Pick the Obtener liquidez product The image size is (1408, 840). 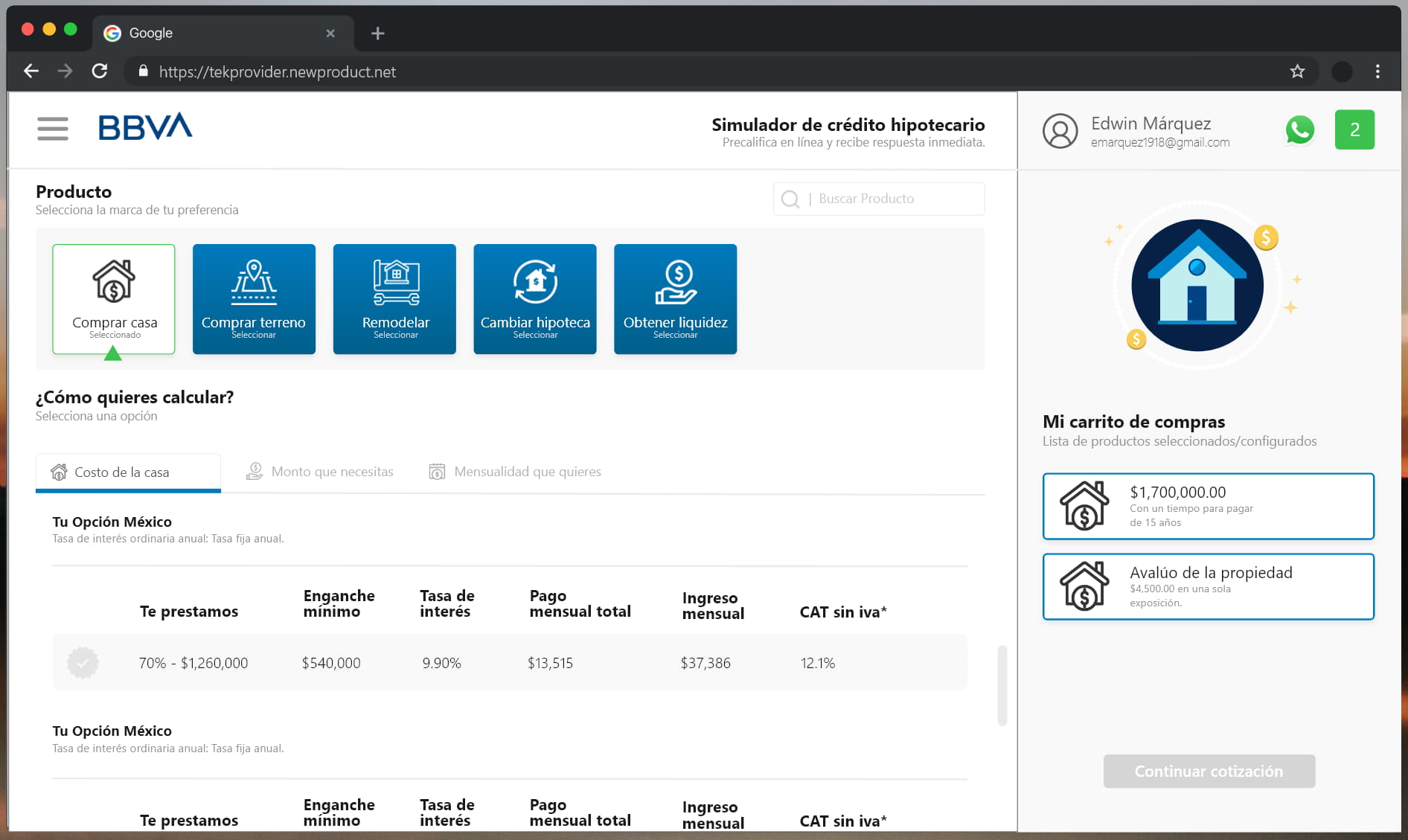[675, 299]
